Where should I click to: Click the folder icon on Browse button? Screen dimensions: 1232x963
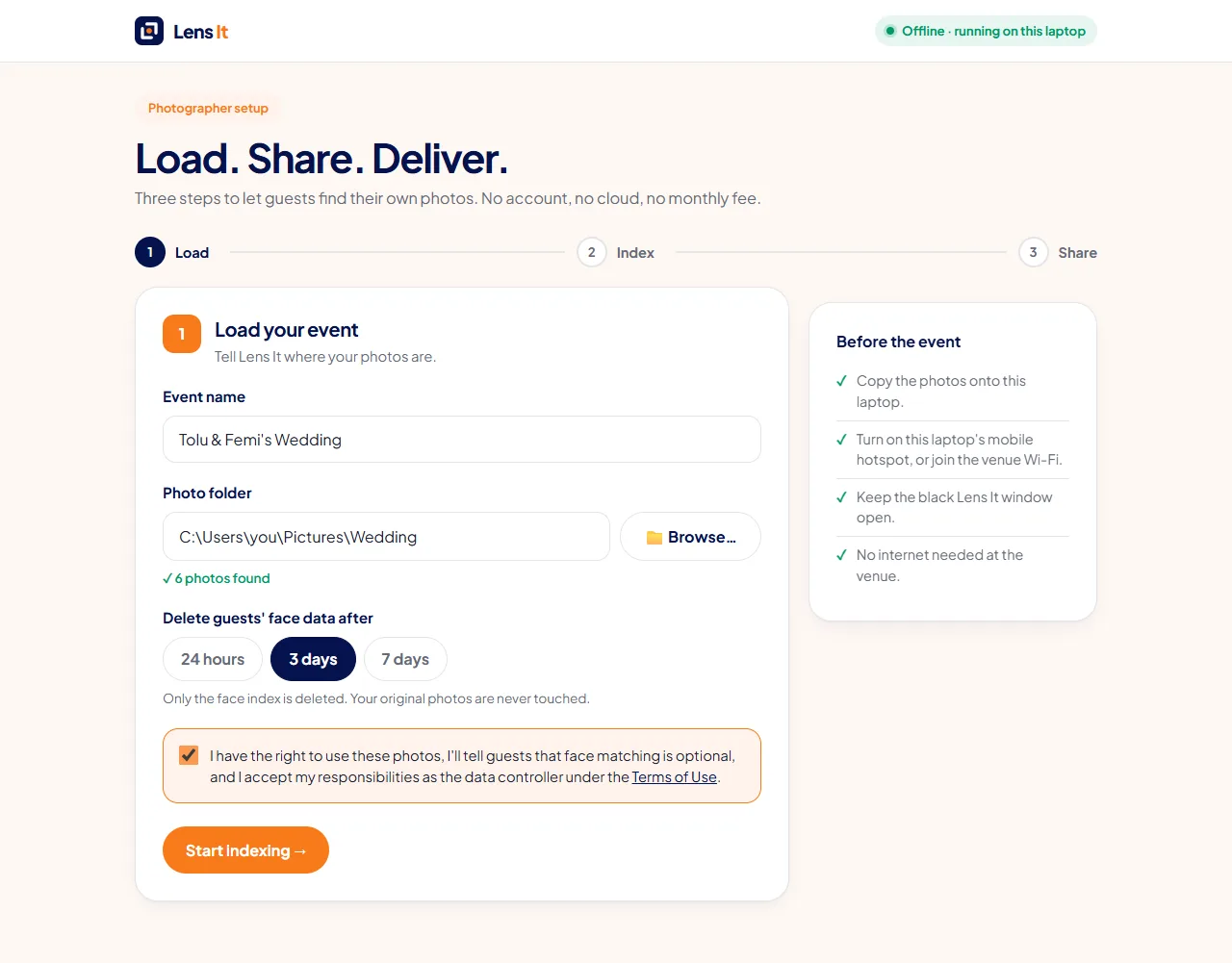[654, 538]
